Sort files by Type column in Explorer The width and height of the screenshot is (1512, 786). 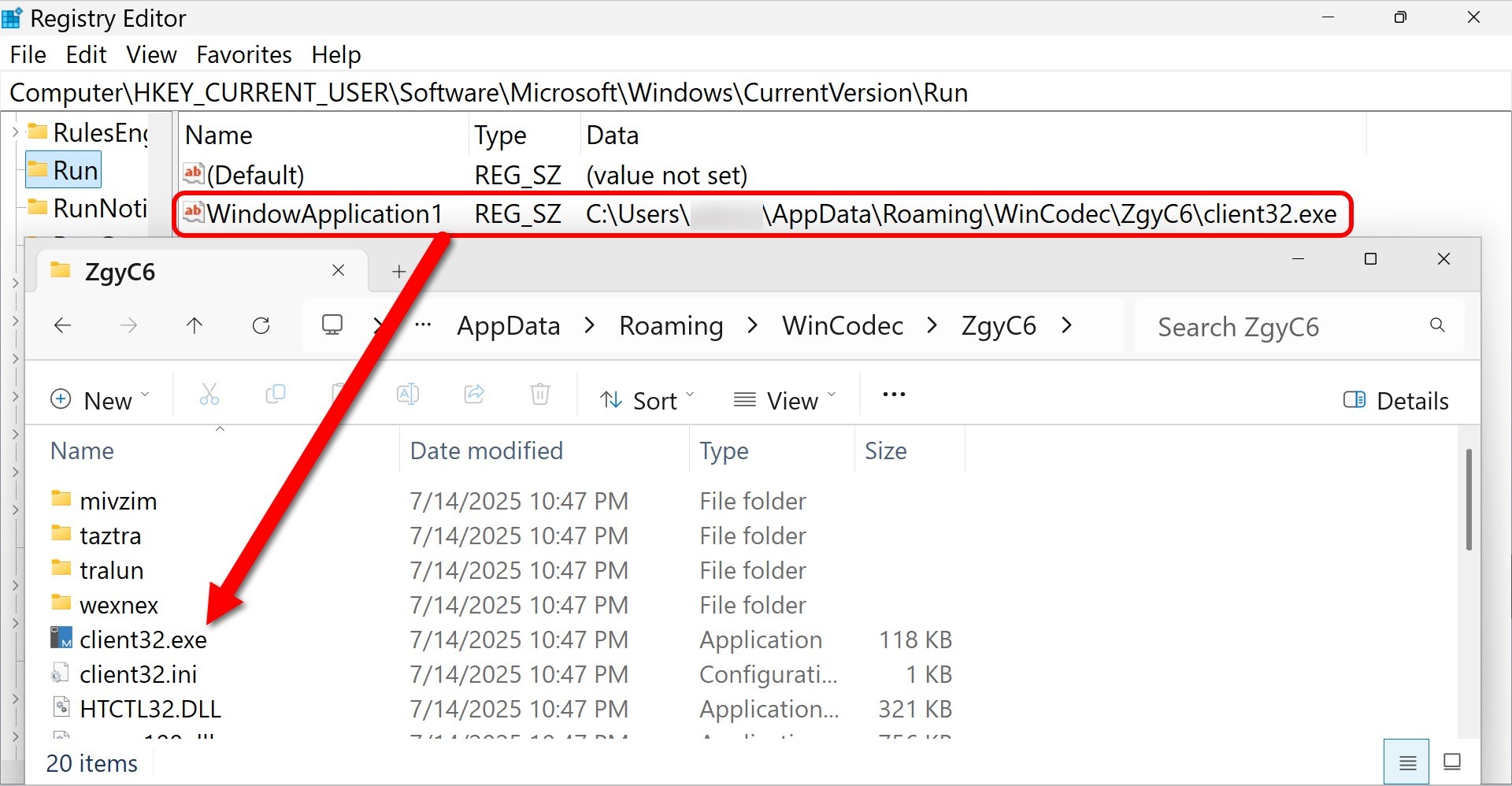click(x=724, y=450)
